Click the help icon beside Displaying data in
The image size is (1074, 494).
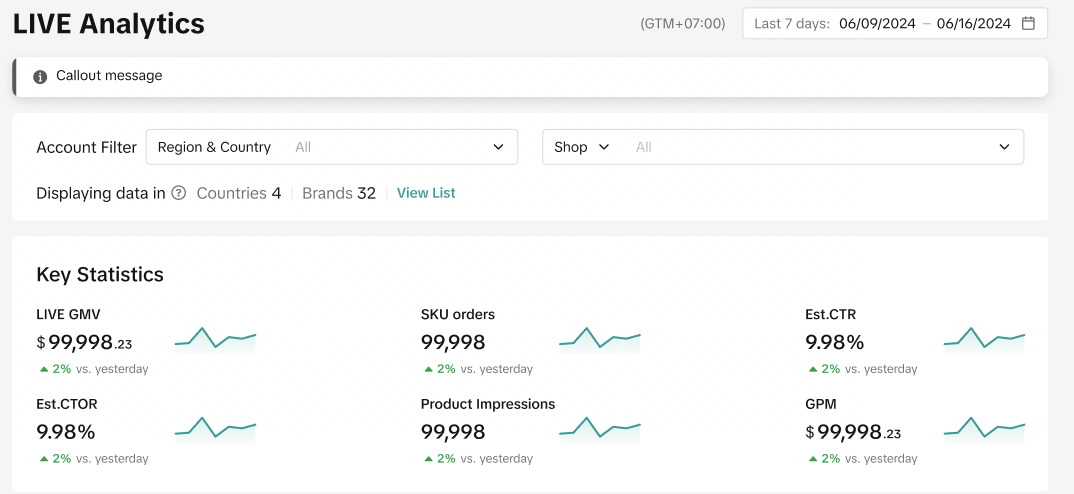(179, 194)
